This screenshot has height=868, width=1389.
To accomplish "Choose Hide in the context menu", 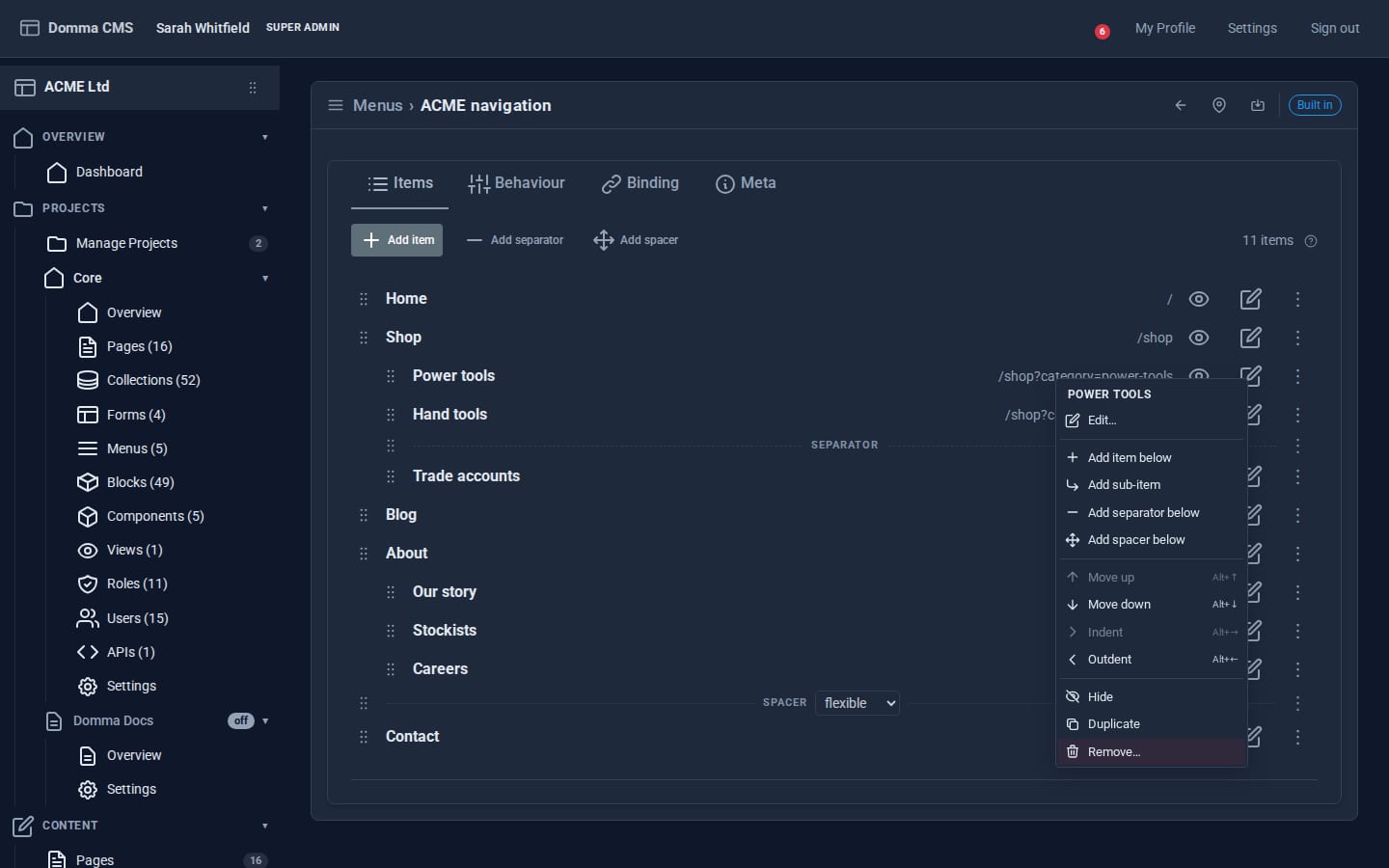I will [x=1152, y=696].
